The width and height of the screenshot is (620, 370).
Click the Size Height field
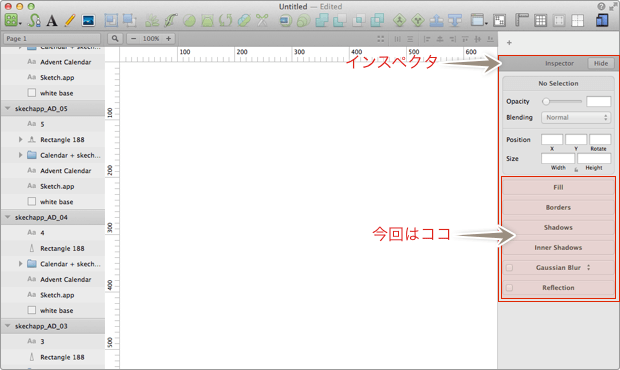pos(594,159)
